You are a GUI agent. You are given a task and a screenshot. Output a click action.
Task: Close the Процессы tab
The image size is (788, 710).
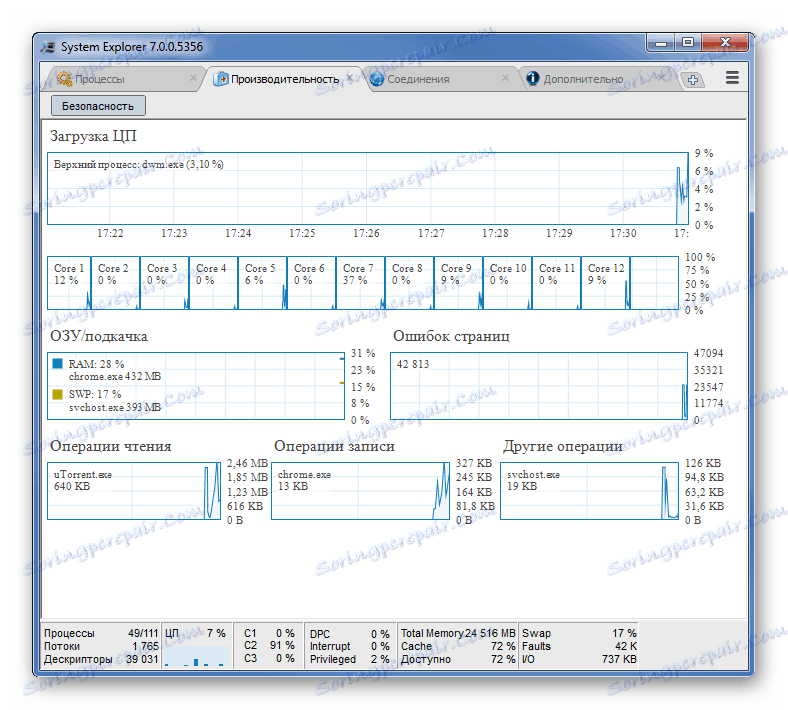point(193,78)
